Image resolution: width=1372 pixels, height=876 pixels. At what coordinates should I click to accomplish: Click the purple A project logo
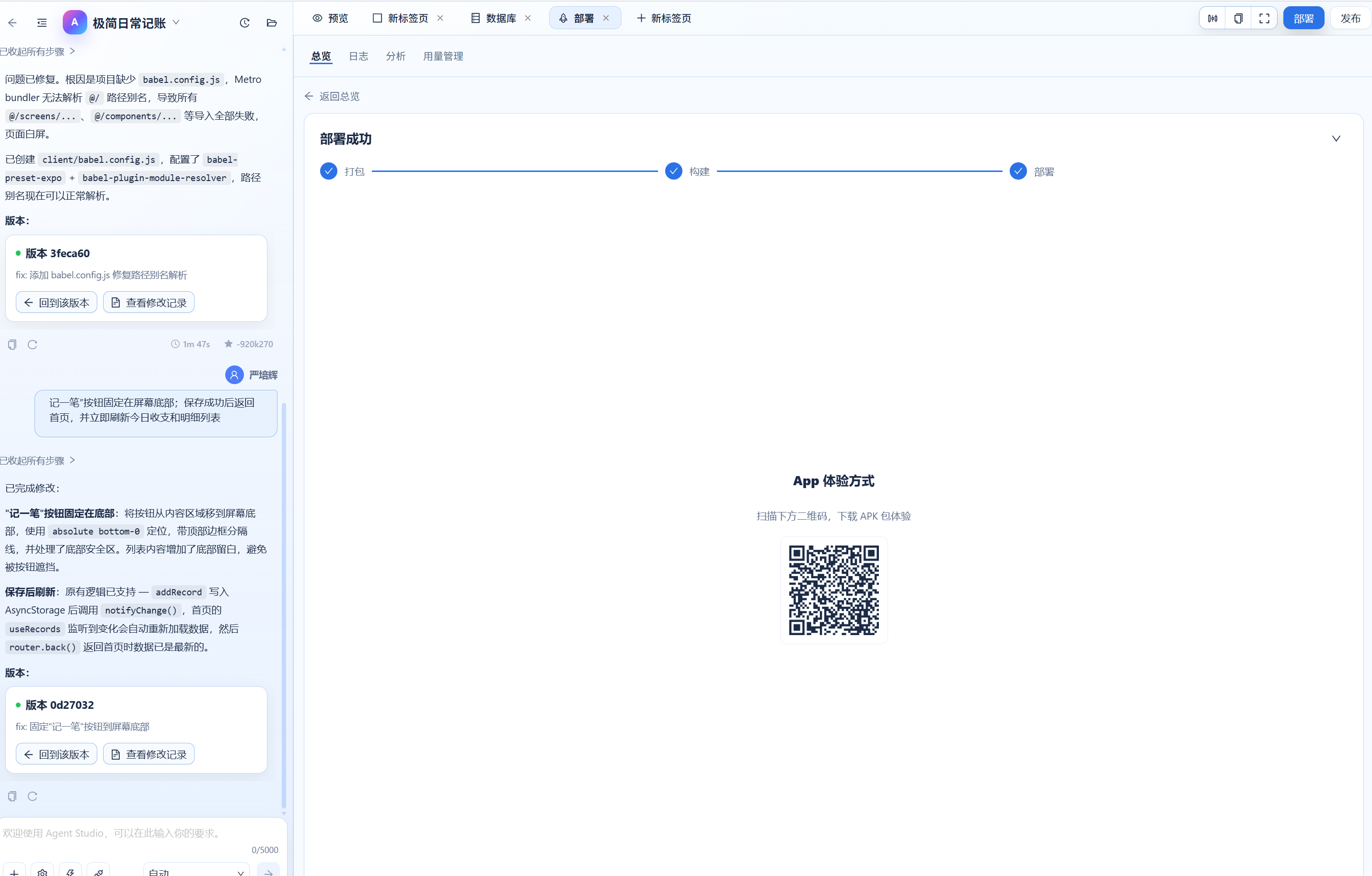click(75, 23)
